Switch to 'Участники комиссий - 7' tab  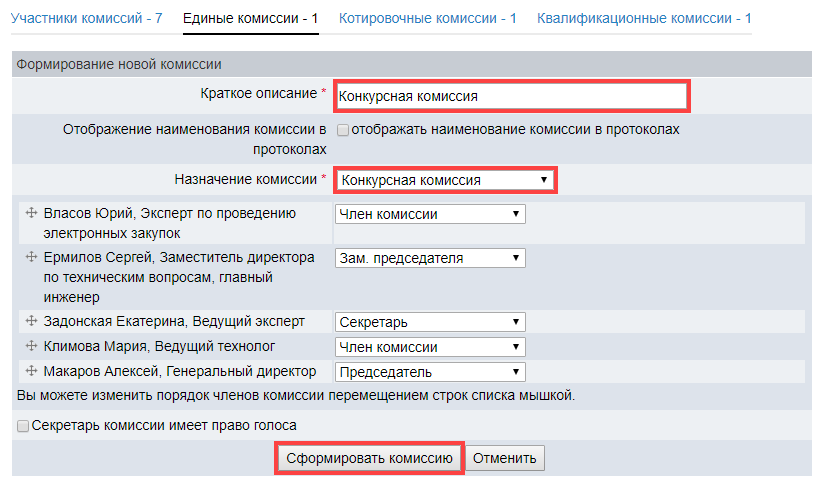(x=86, y=18)
